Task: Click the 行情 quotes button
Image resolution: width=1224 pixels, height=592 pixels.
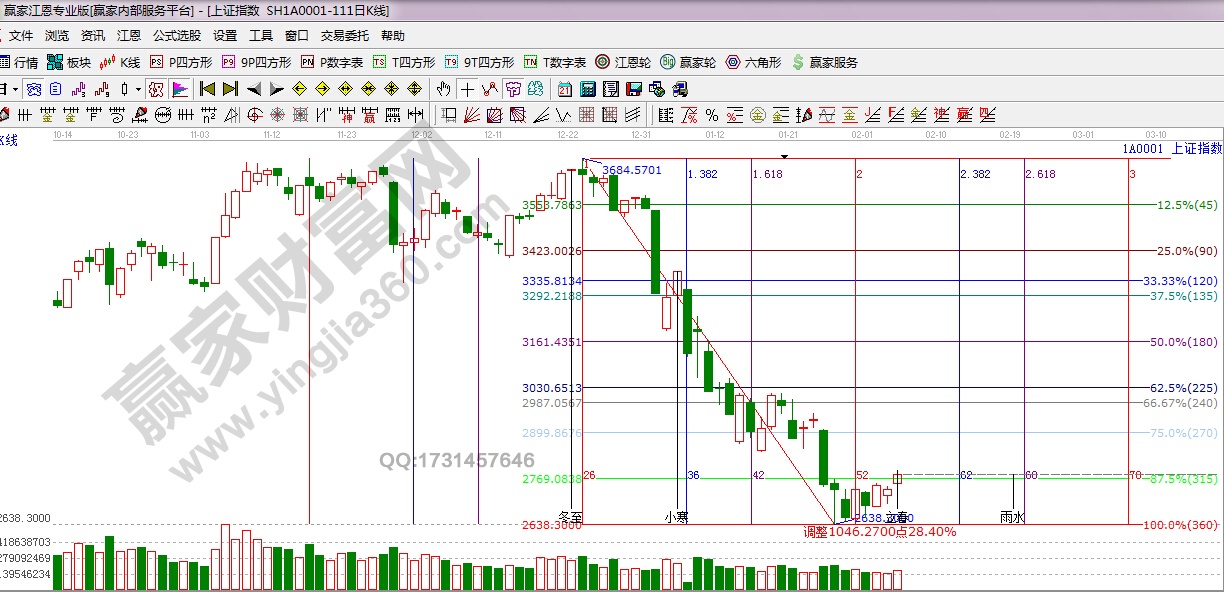Action: click(19, 62)
